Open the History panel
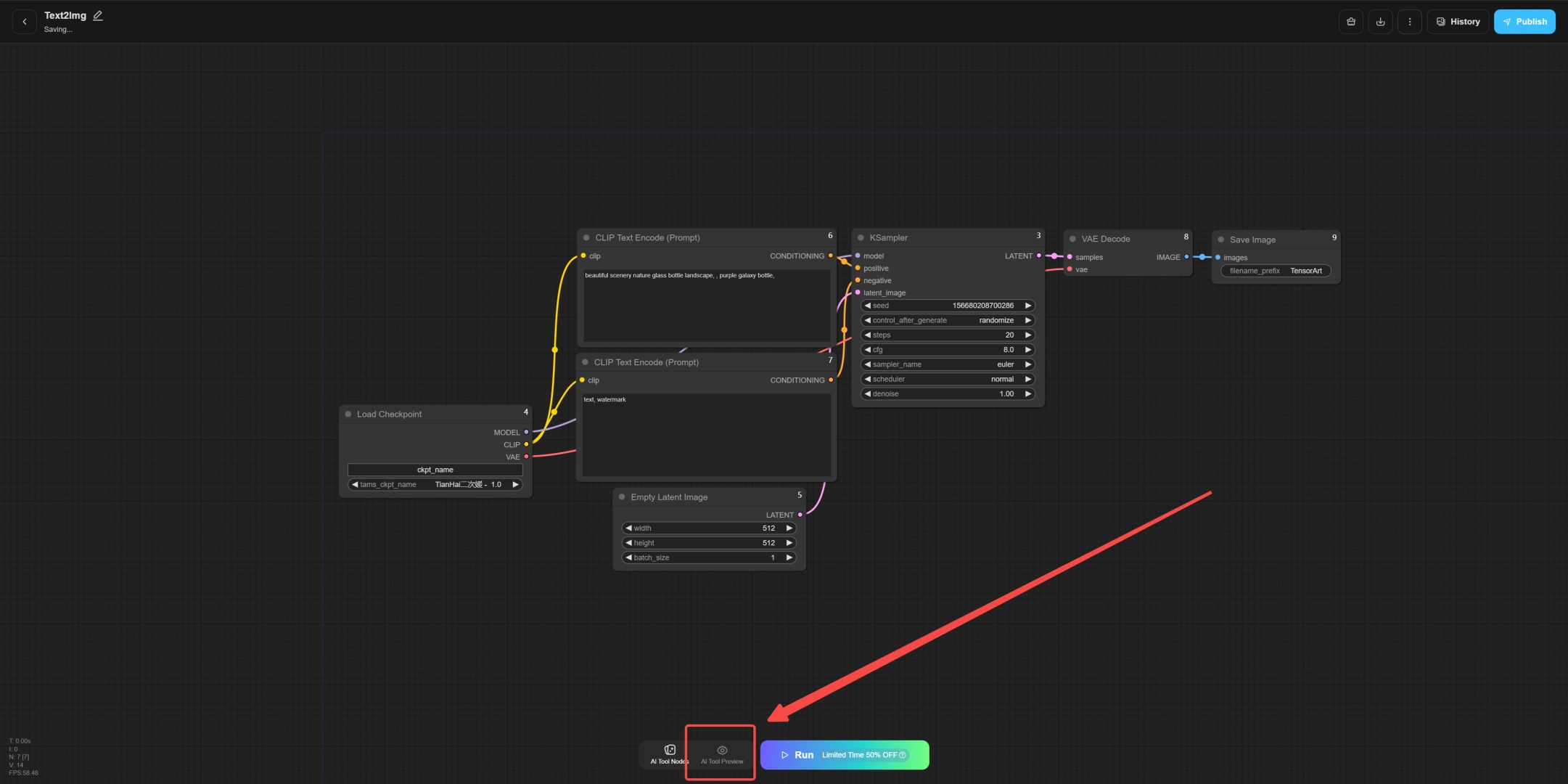Screen dimensions: 1568x784 pyautogui.click(x=1458, y=22)
